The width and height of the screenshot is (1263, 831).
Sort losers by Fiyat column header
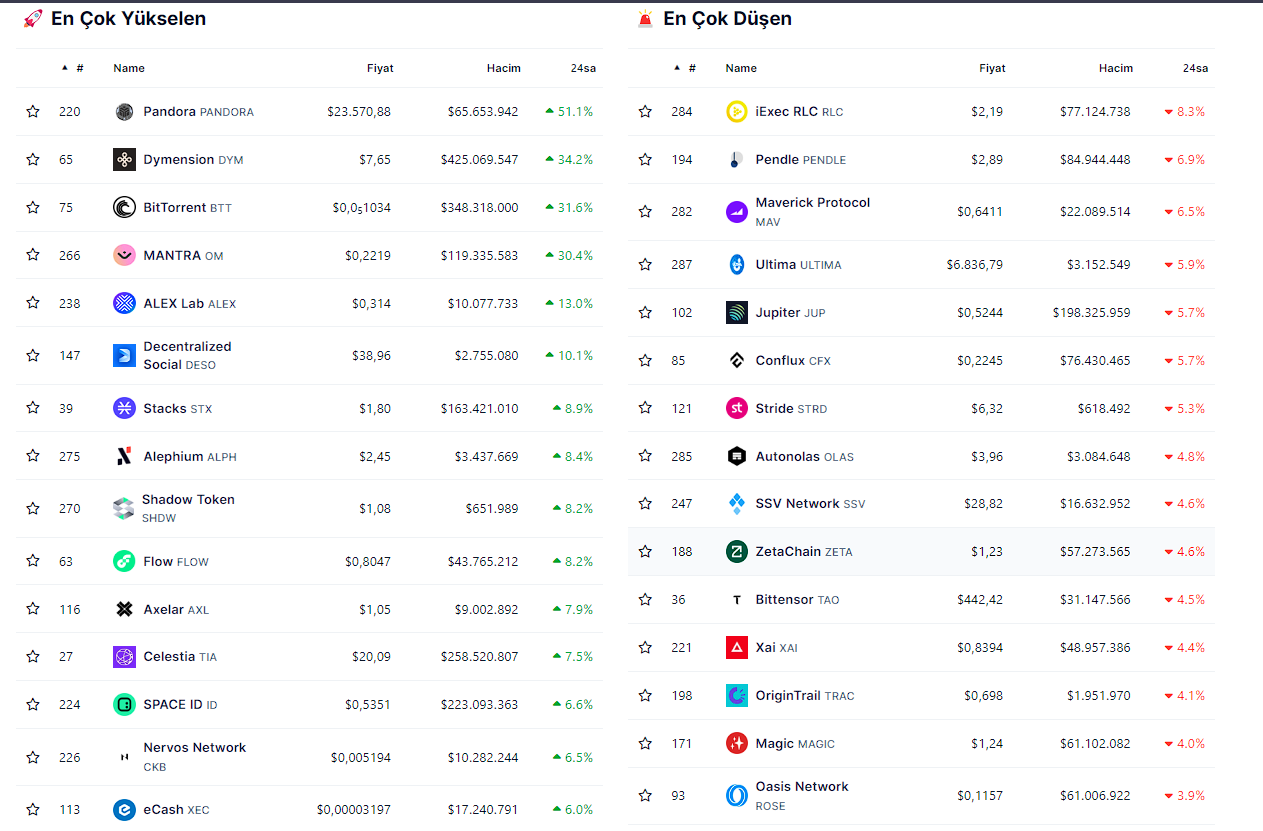tap(991, 68)
